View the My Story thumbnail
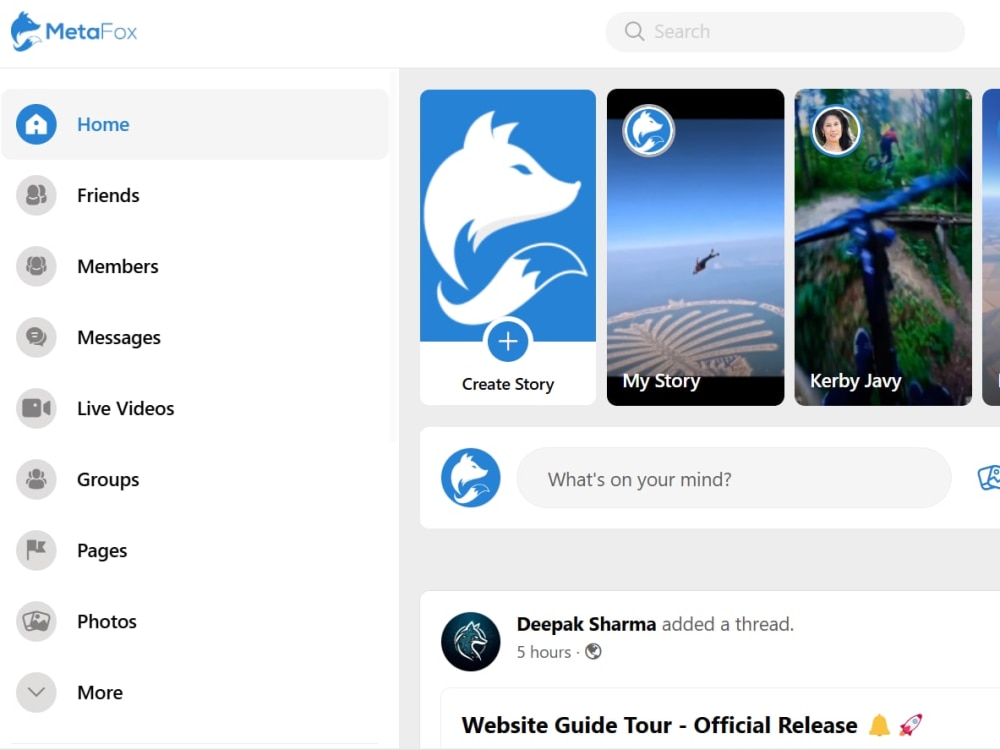 (x=695, y=247)
